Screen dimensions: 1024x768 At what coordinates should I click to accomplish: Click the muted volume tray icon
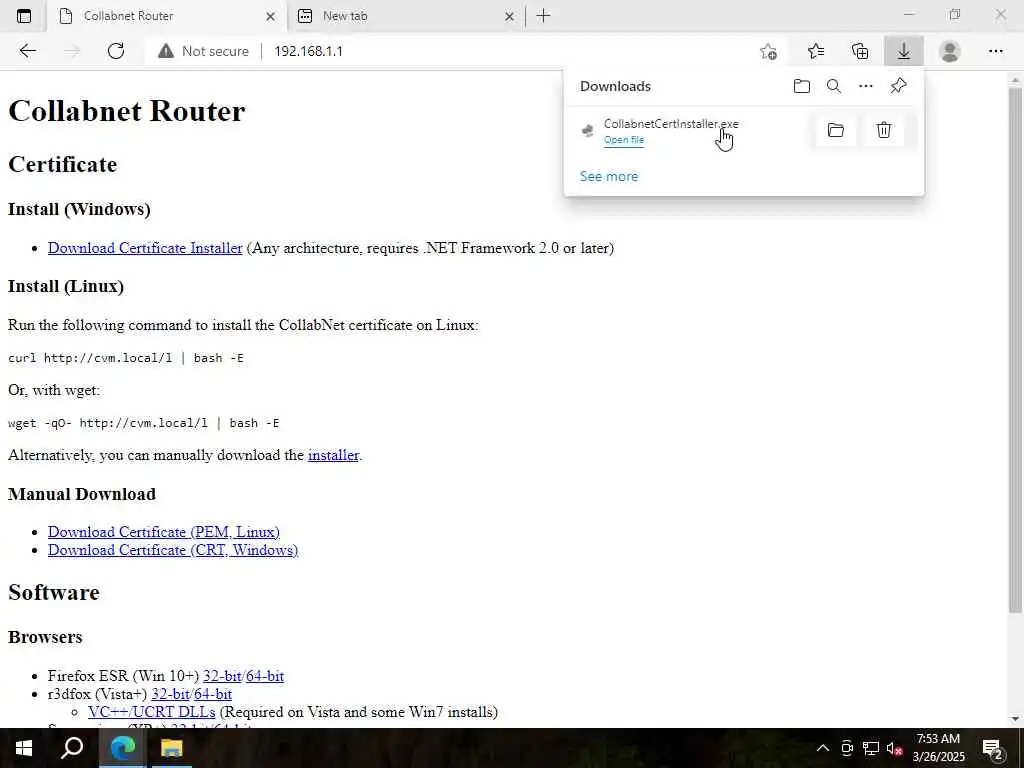click(x=895, y=748)
